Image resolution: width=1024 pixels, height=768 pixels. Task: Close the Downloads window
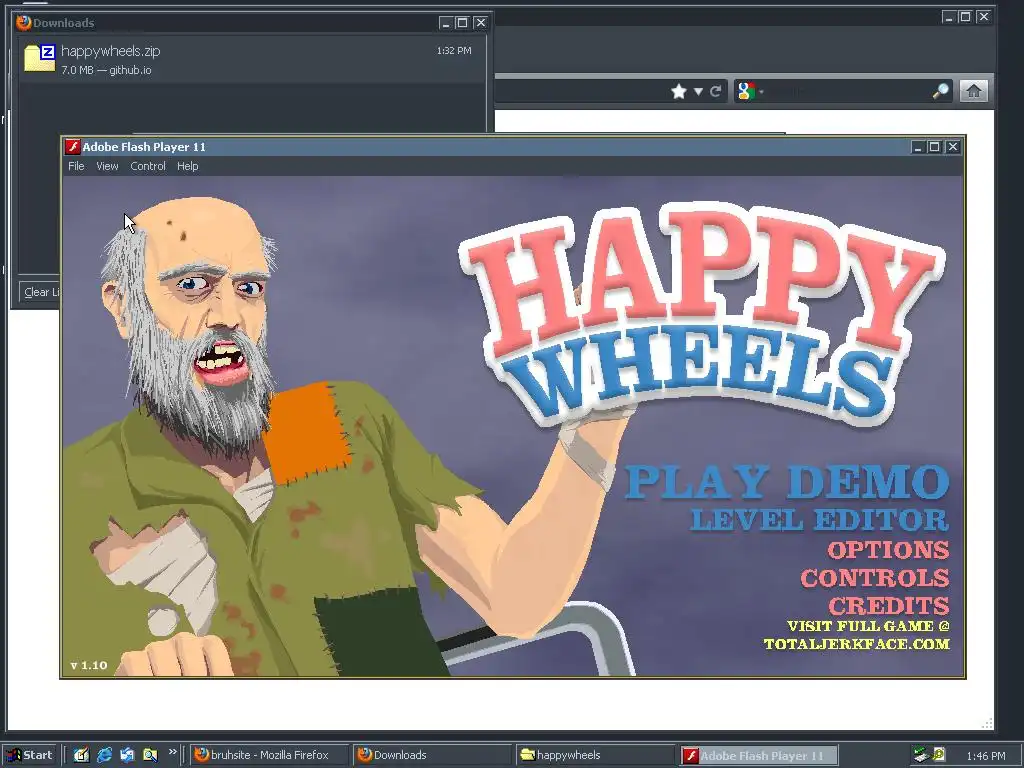(481, 23)
